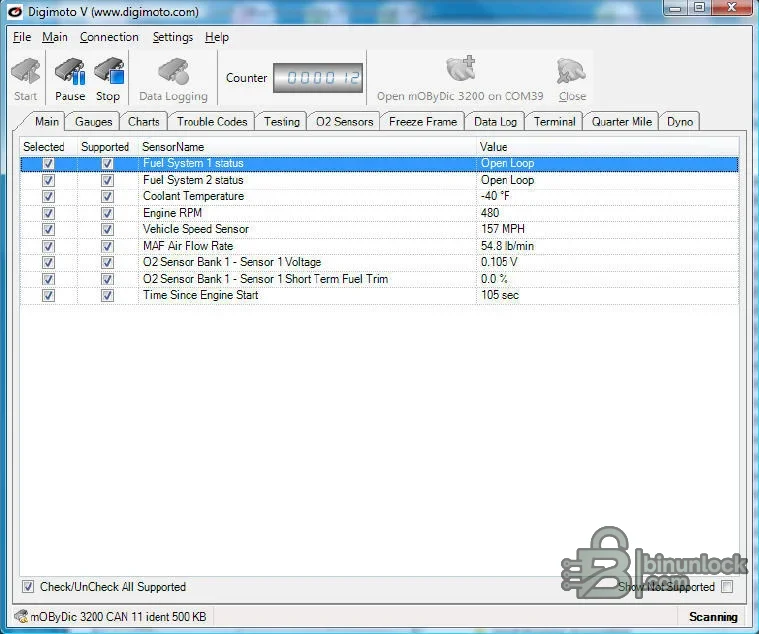Open the Main menu in menu bar
Viewport: 759px width, 634px height.
pyautogui.click(x=55, y=37)
